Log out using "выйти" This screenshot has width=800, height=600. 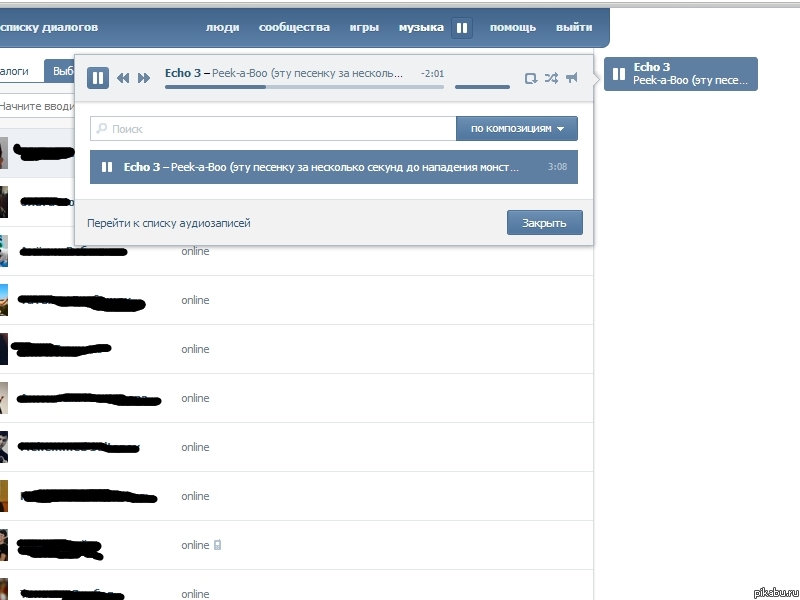(574, 28)
